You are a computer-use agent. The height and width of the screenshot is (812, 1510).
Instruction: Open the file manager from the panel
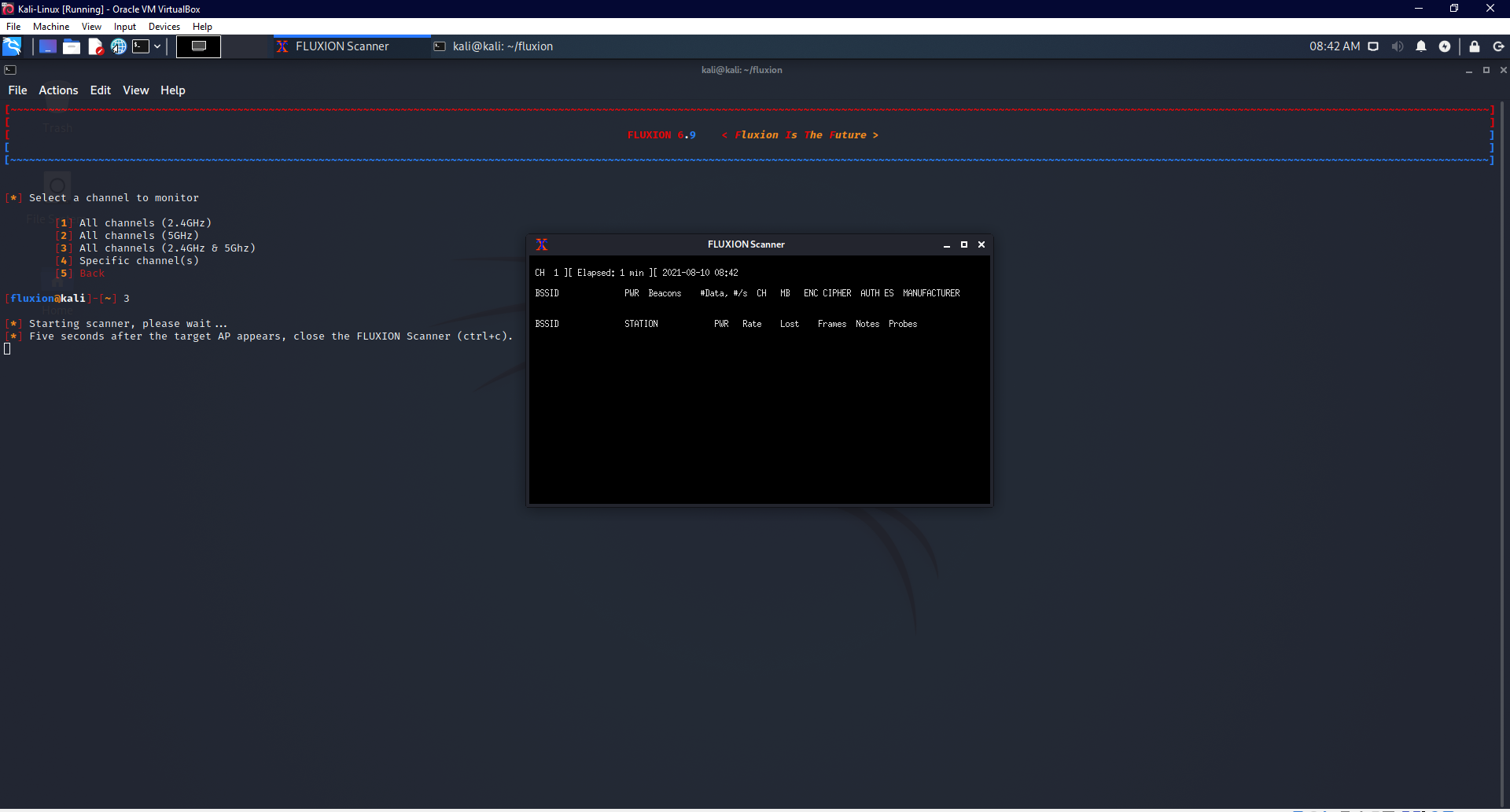pos(72,46)
